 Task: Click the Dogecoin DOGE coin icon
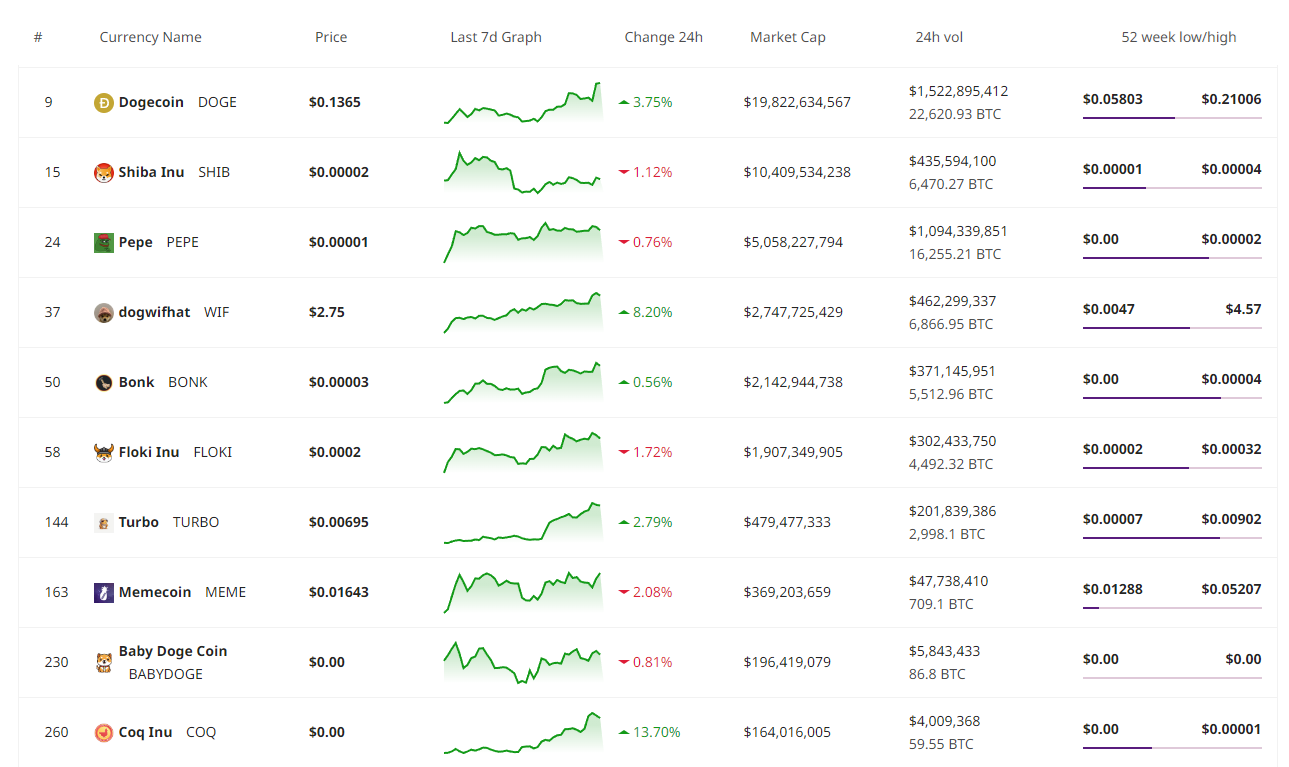point(104,102)
